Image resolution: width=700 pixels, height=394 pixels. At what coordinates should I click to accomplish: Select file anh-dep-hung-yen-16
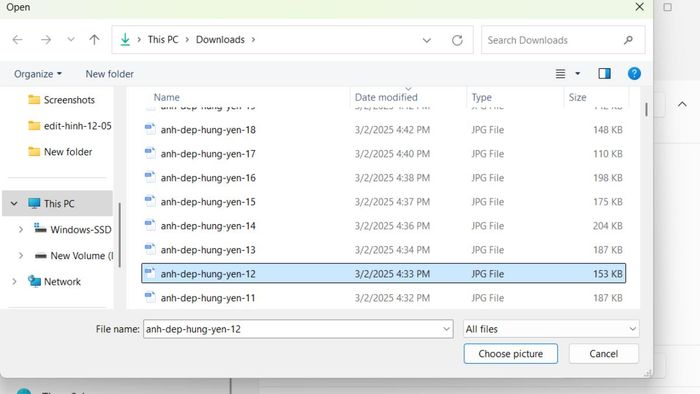[383, 178]
